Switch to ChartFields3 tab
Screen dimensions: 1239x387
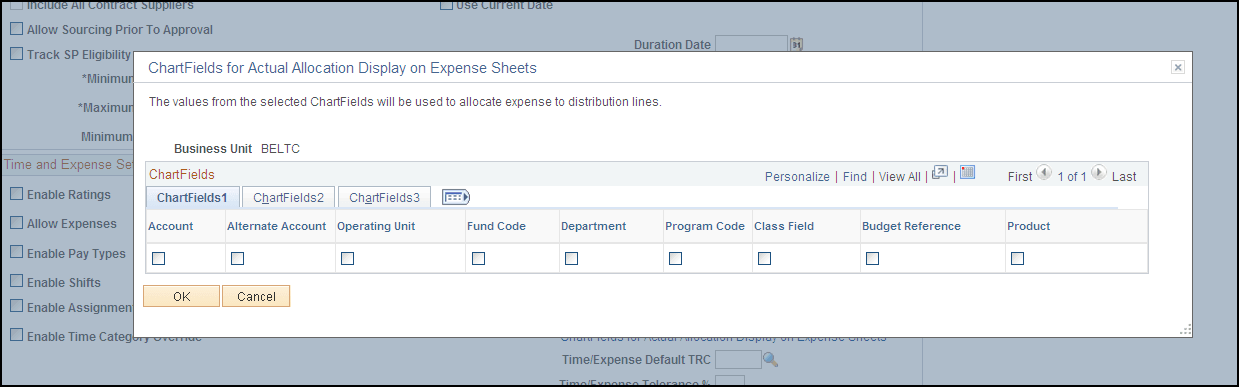(x=384, y=198)
